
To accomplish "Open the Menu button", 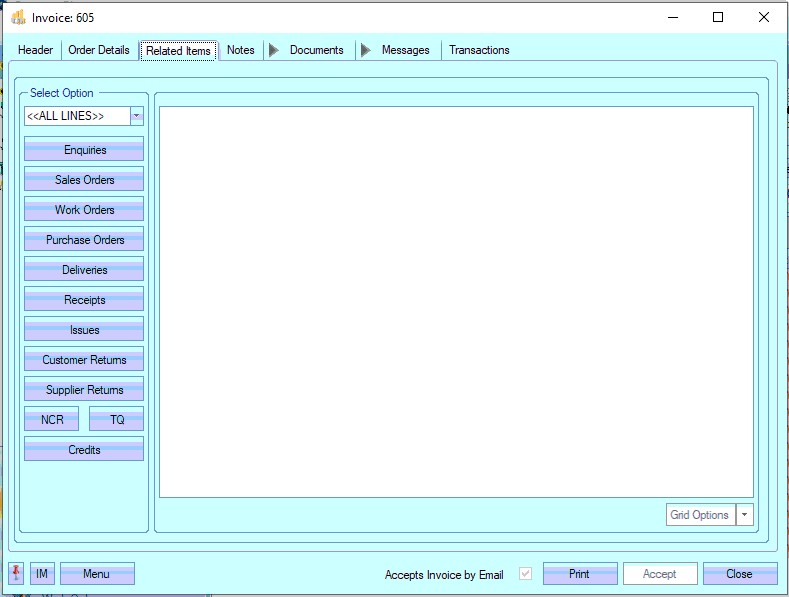I will point(97,574).
